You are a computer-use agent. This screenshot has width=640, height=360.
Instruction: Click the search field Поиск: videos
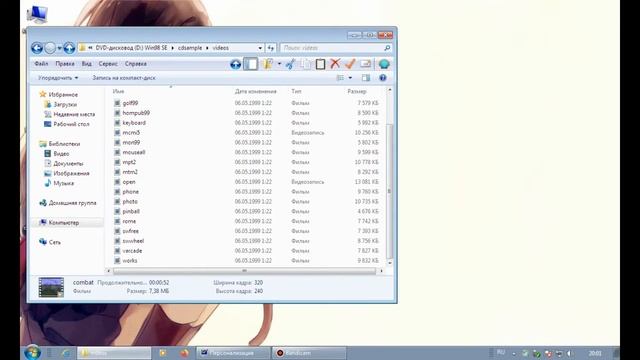[x=332, y=48]
